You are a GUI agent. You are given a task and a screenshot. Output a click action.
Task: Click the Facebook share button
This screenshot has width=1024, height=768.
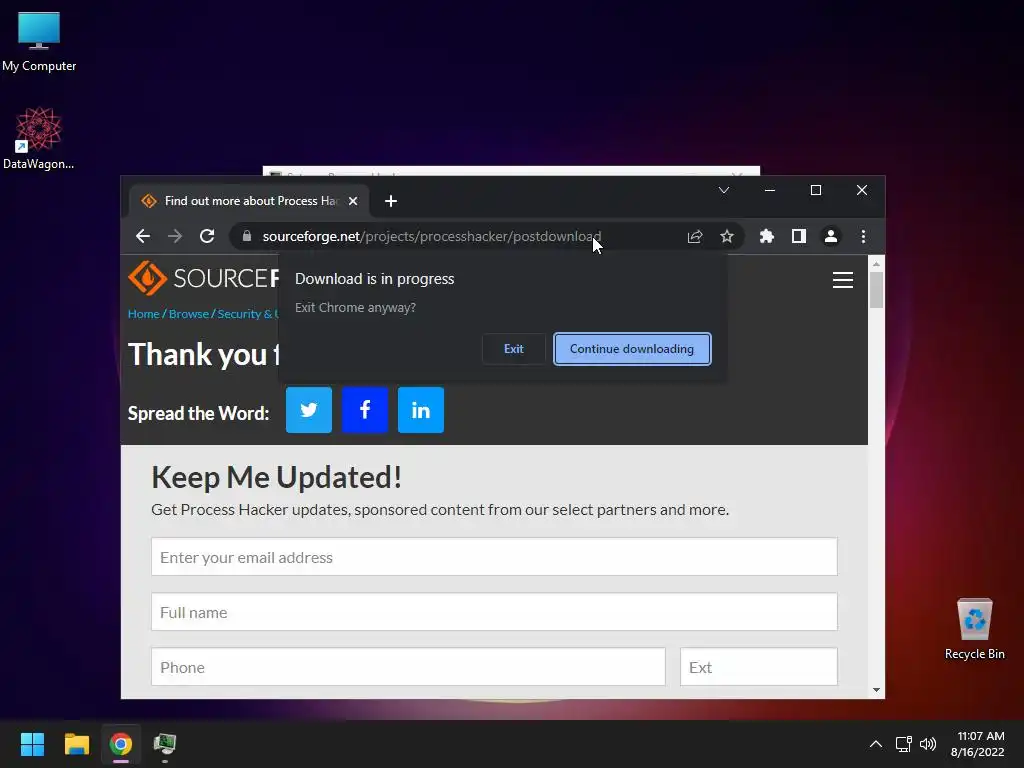(x=364, y=410)
